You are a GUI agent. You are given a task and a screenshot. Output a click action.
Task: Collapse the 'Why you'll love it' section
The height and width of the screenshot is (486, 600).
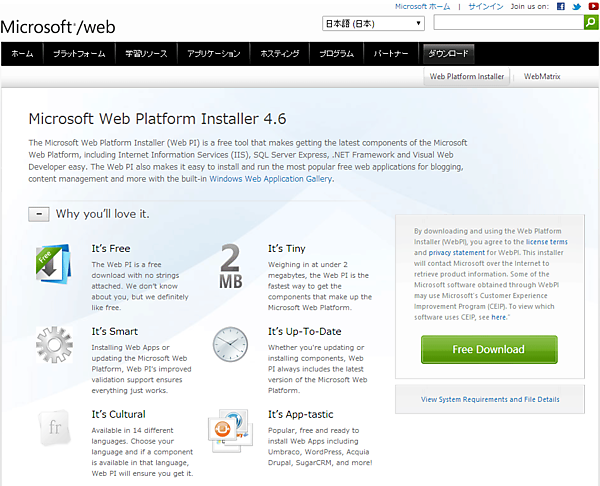coord(38,213)
